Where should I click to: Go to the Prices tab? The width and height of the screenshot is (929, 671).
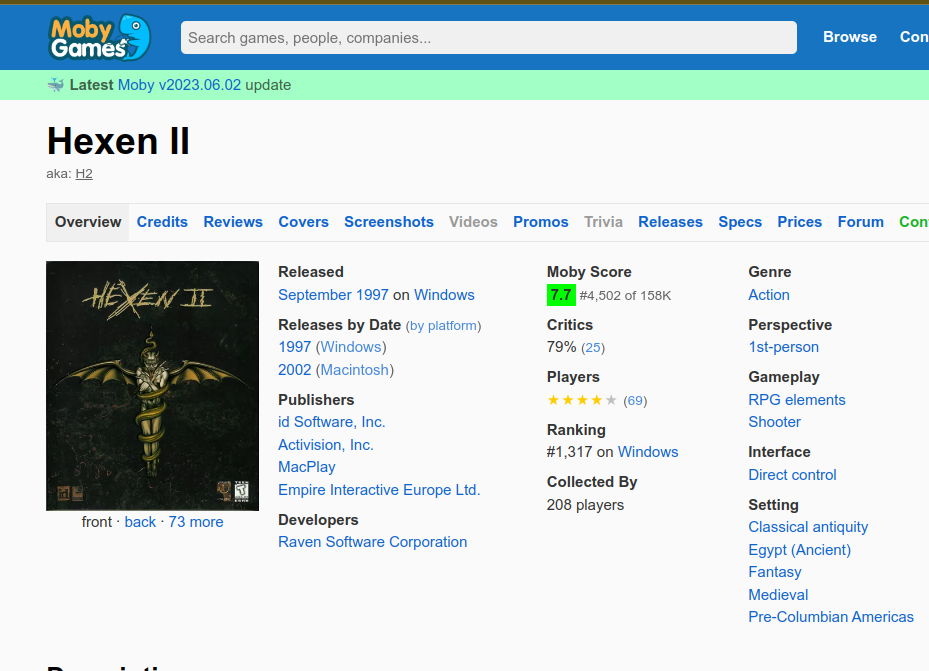(x=799, y=222)
